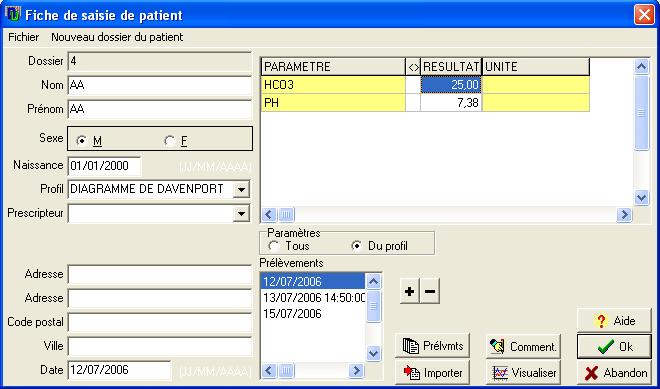Open Aide help with question mark
660x389 pixels.
pos(615,321)
